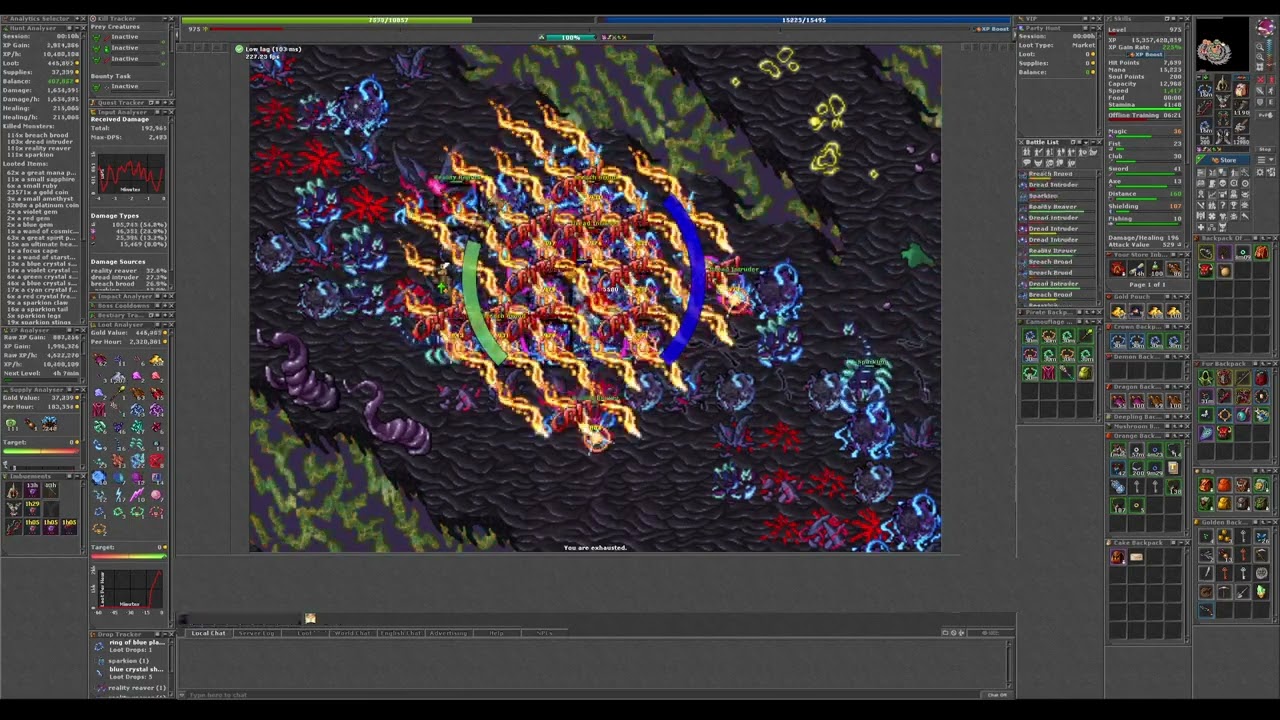This screenshot has height=720, width=1280.
Task: Switch to the Local Chat tab
Action: click(x=209, y=633)
